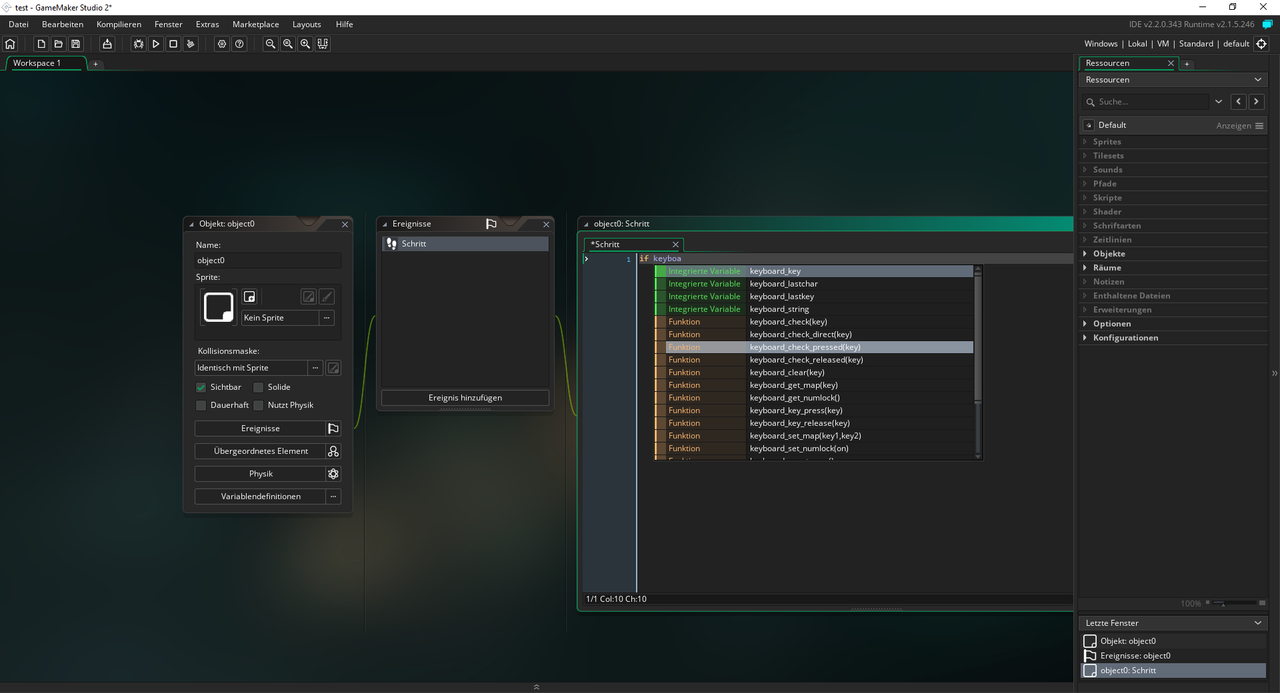
Task: Click the Ereignis hinzufügen button
Action: [x=465, y=398]
